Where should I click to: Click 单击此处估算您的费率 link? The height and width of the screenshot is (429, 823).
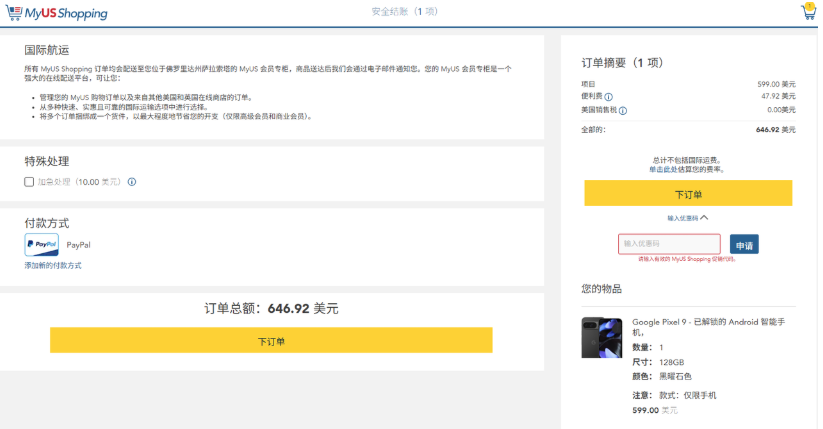[687, 170]
